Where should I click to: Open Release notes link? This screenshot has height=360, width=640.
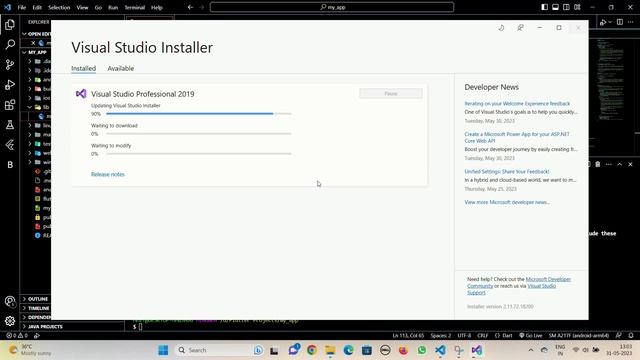pyautogui.click(x=108, y=174)
